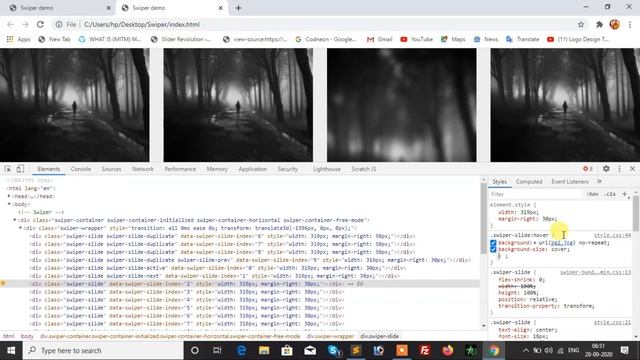Screen dimensions: 640x360
Task: Collapse the body element node
Action: coord(9,204)
